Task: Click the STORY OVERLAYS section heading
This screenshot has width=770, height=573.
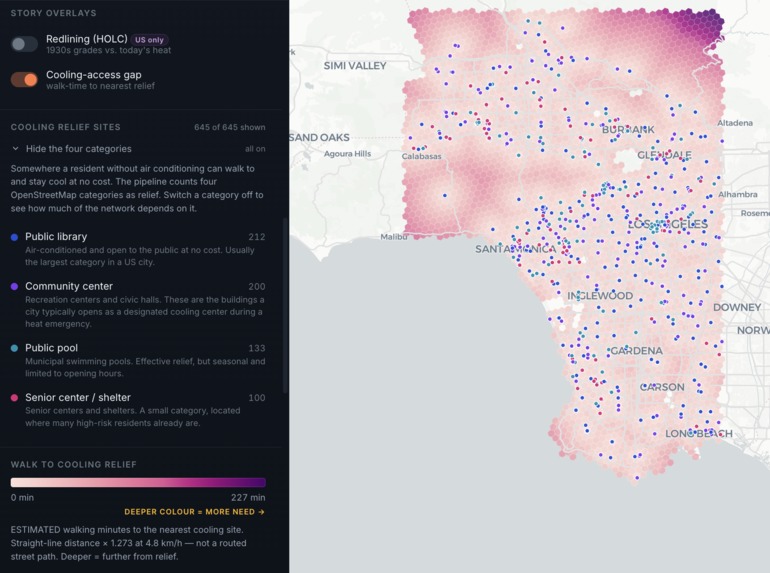Action: point(54,13)
